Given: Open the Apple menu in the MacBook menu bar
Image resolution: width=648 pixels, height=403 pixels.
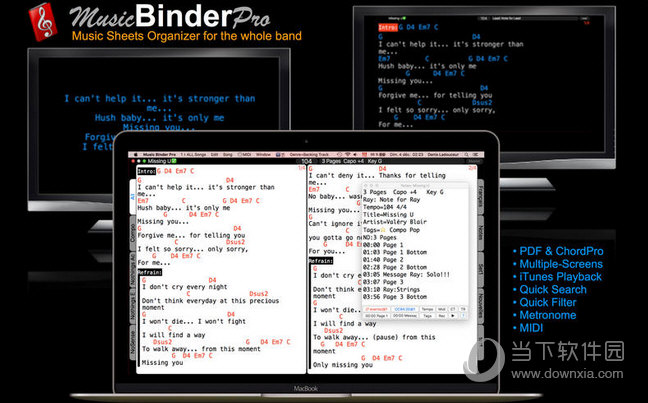Looking at the screenshot, I should 135,154.
